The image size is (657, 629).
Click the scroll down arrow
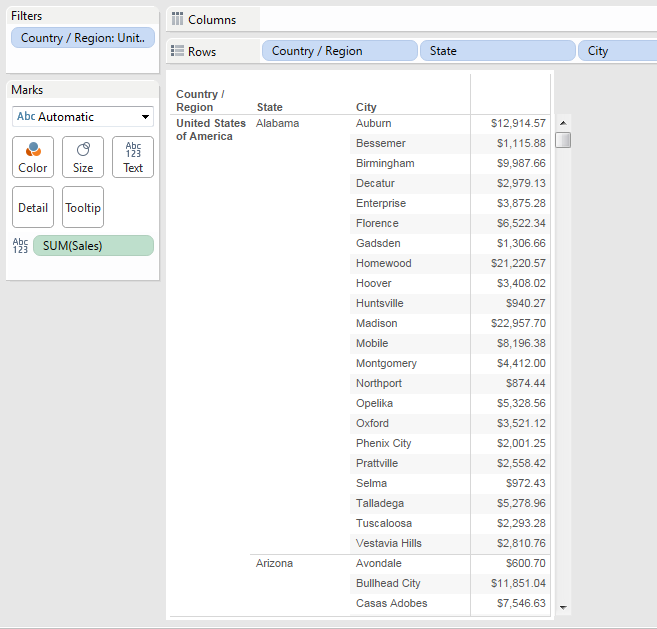(x=563, y=607)
